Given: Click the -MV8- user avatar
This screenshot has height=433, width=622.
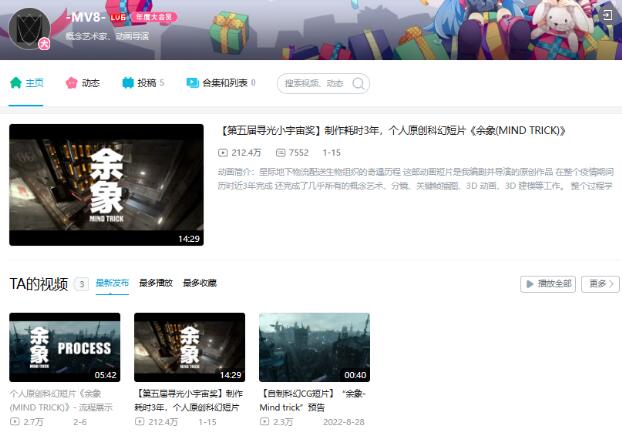Looking at the screenshot, I should pos(29,27).
